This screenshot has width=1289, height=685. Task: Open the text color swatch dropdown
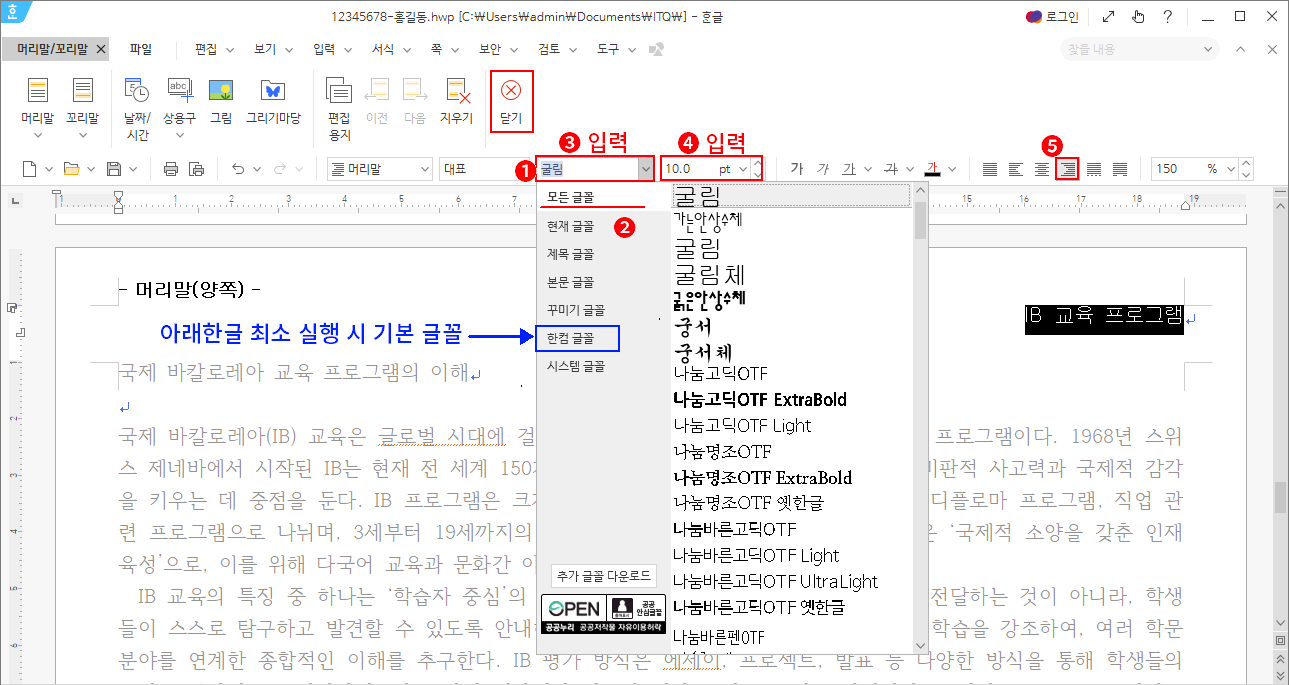click(951, 168)
